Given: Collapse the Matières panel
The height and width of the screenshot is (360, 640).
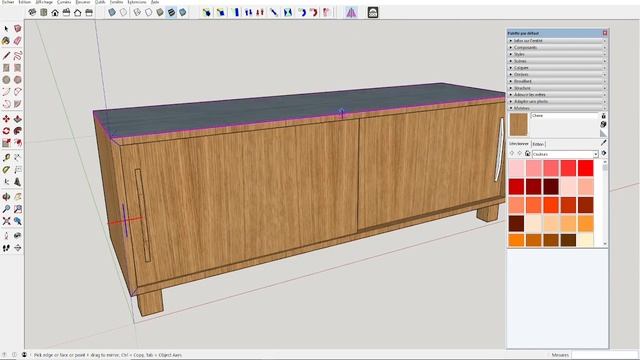Looking at the screenshot, I should pyautogui.click(x=557, y=108).
